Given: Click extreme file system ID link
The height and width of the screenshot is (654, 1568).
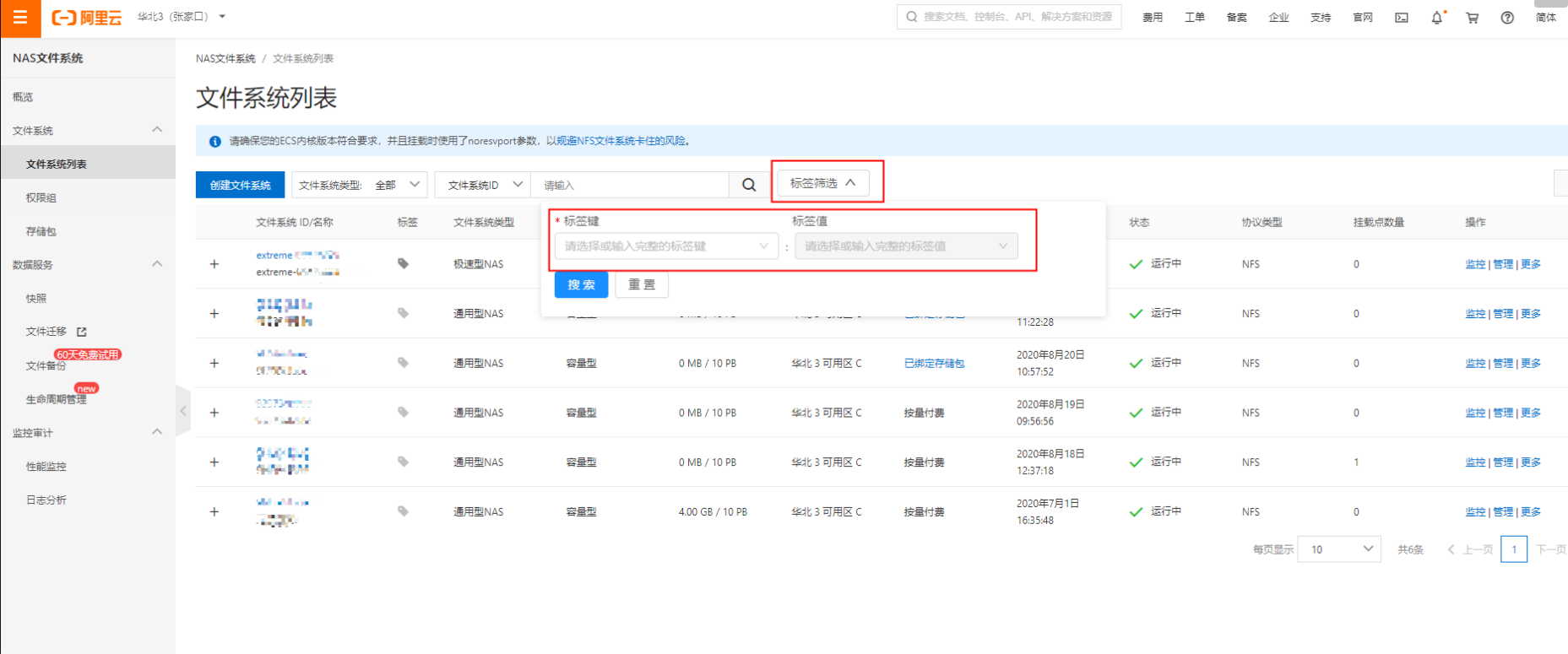Looking at the screenshot, I should 297,255.
